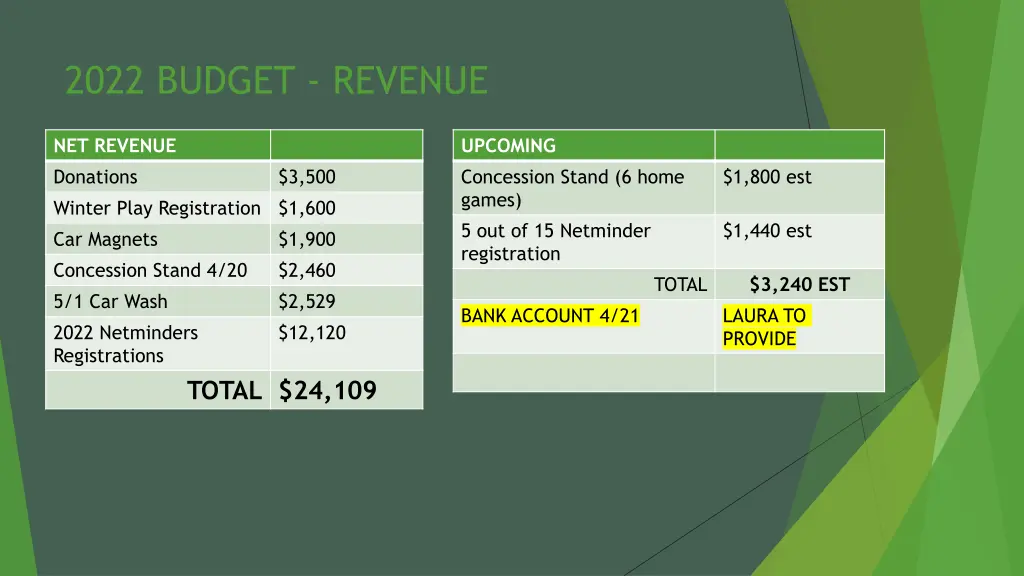Screen dimensions: 1024x576
Task: Select the $2,529 Car Wash value
Action: click(x=307, y=301)
